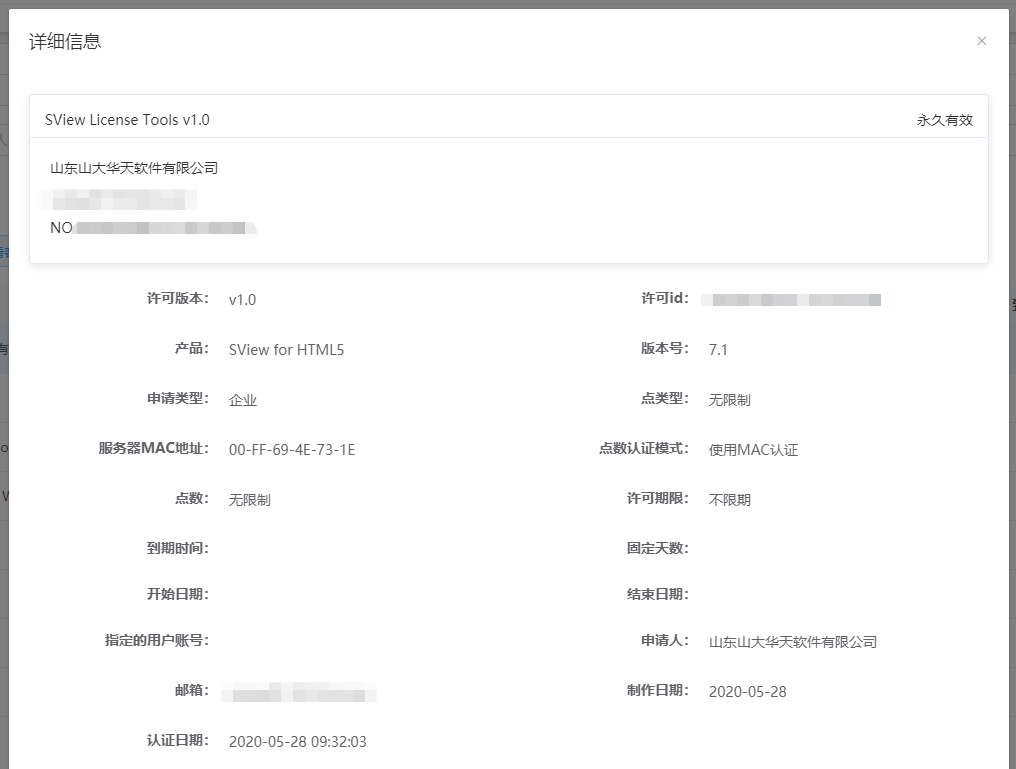Select the 到期时间 label
This screenshot has width=1016, height=769.
coord(178,548)
